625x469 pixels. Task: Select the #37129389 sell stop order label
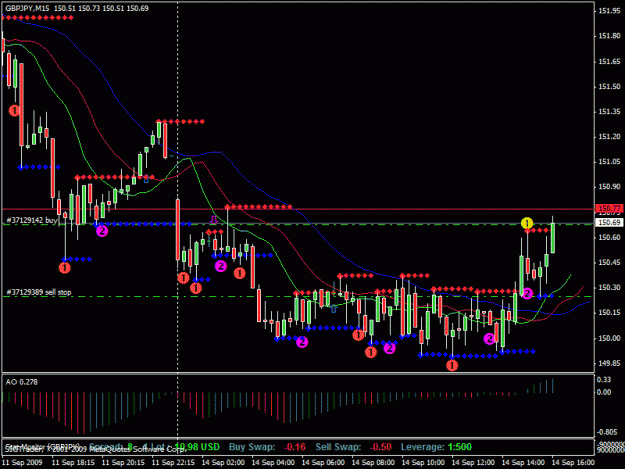(39, 292)
